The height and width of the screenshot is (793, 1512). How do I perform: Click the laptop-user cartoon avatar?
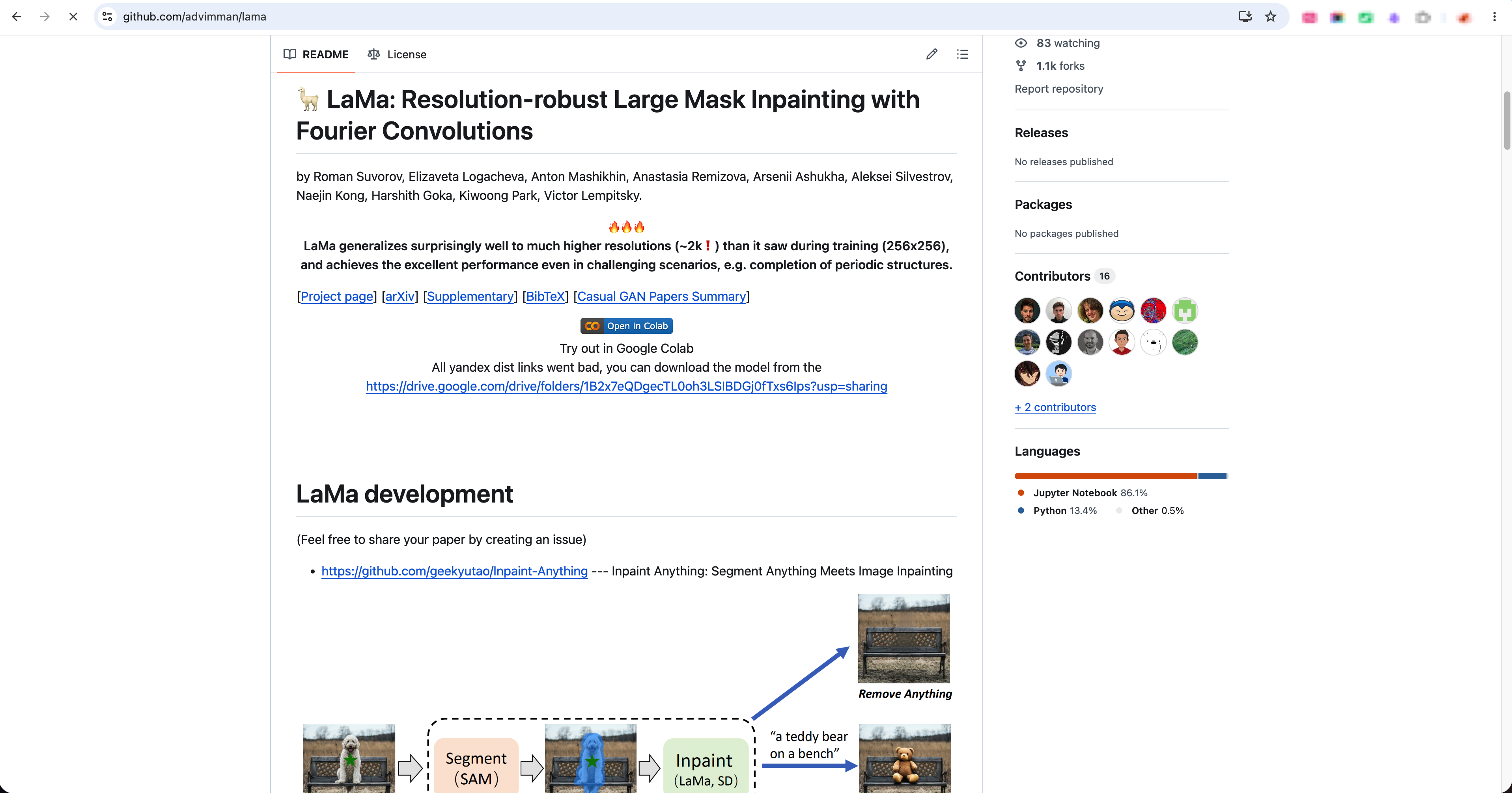click(x=1059, y=374)
